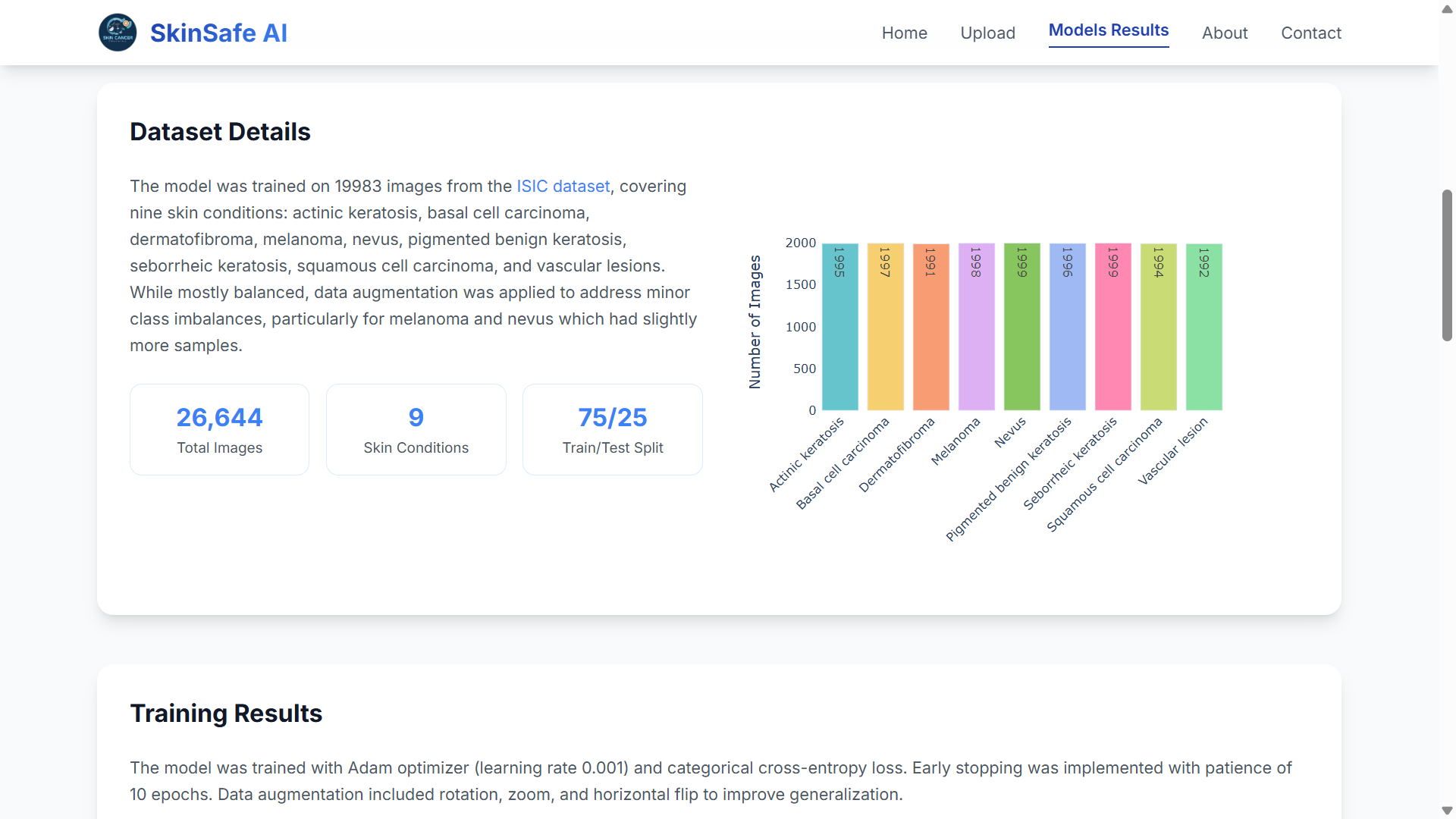The width and height of the screenshot is (1456, 819).
Task: Click the 75/25 Train/Test Split card
Action: (612, 429)
